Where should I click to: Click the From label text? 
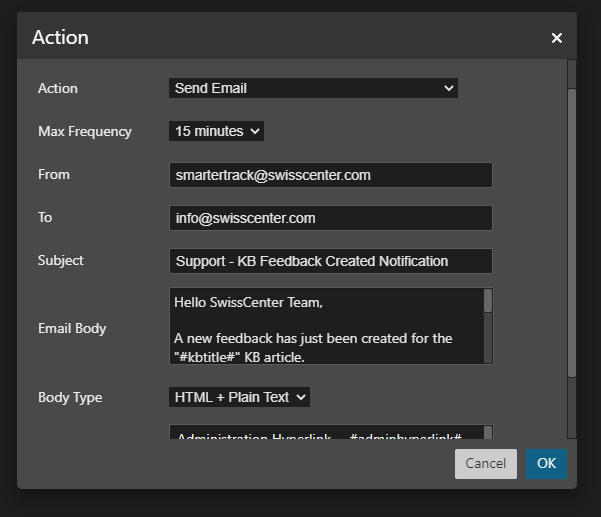click(54, 174)
